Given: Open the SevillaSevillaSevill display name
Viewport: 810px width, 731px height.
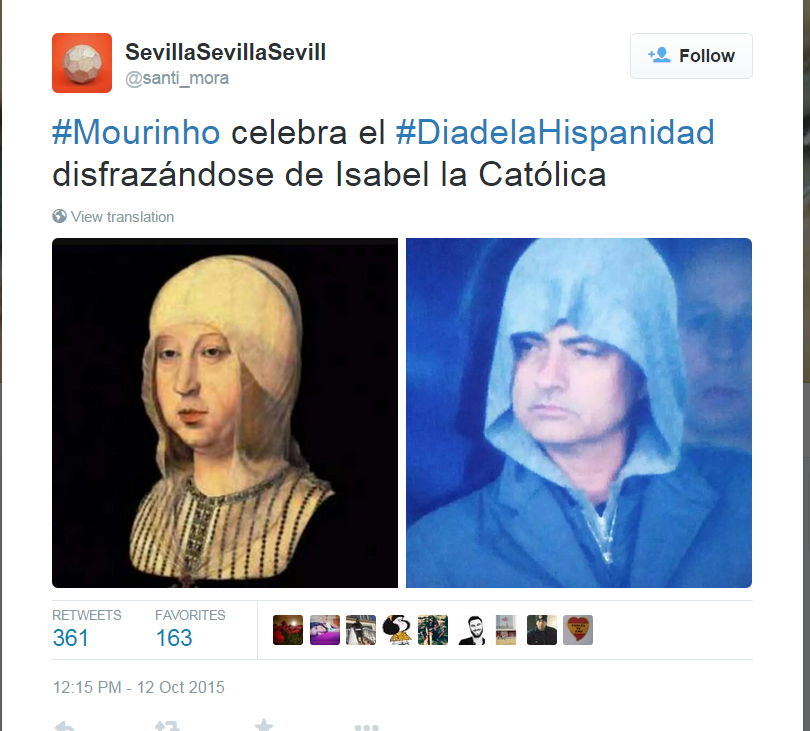Looking at the screenshot, I should pos(225,52).
